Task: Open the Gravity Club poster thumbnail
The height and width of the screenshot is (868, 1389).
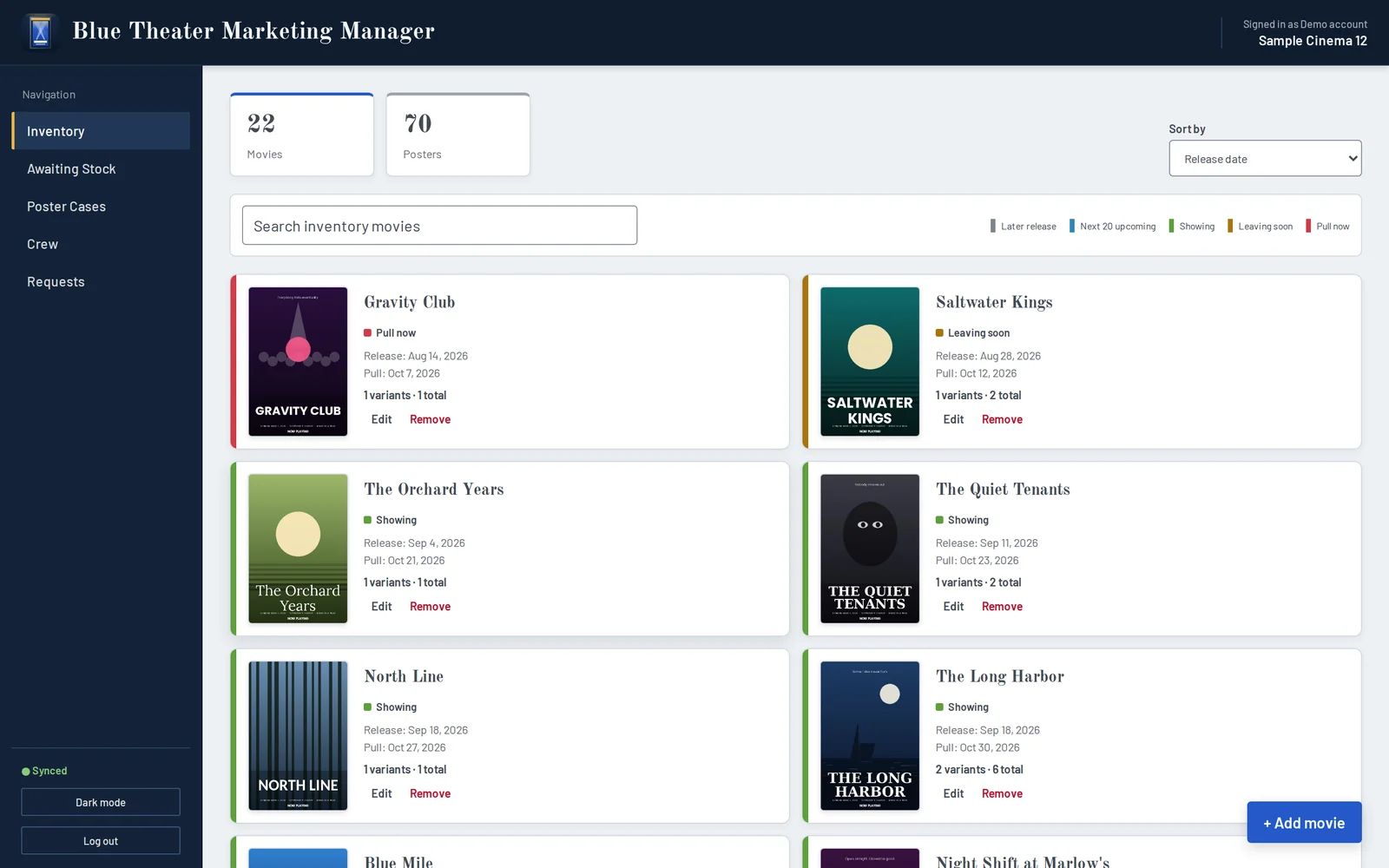Action: [298, 361]
